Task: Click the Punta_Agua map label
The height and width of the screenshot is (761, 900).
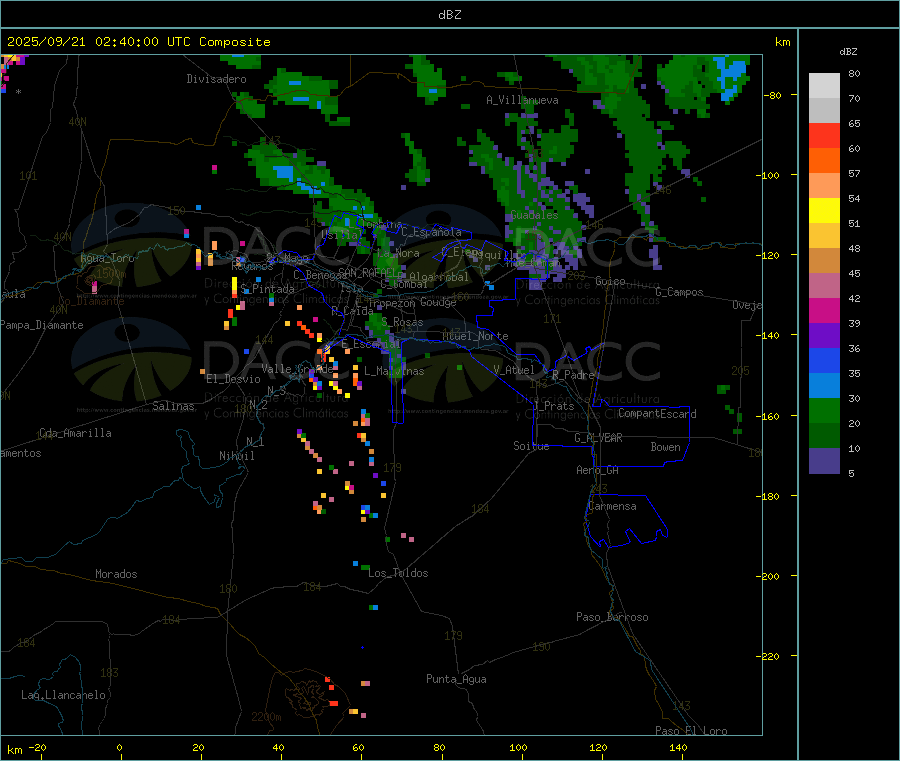Action: (456, 679)
